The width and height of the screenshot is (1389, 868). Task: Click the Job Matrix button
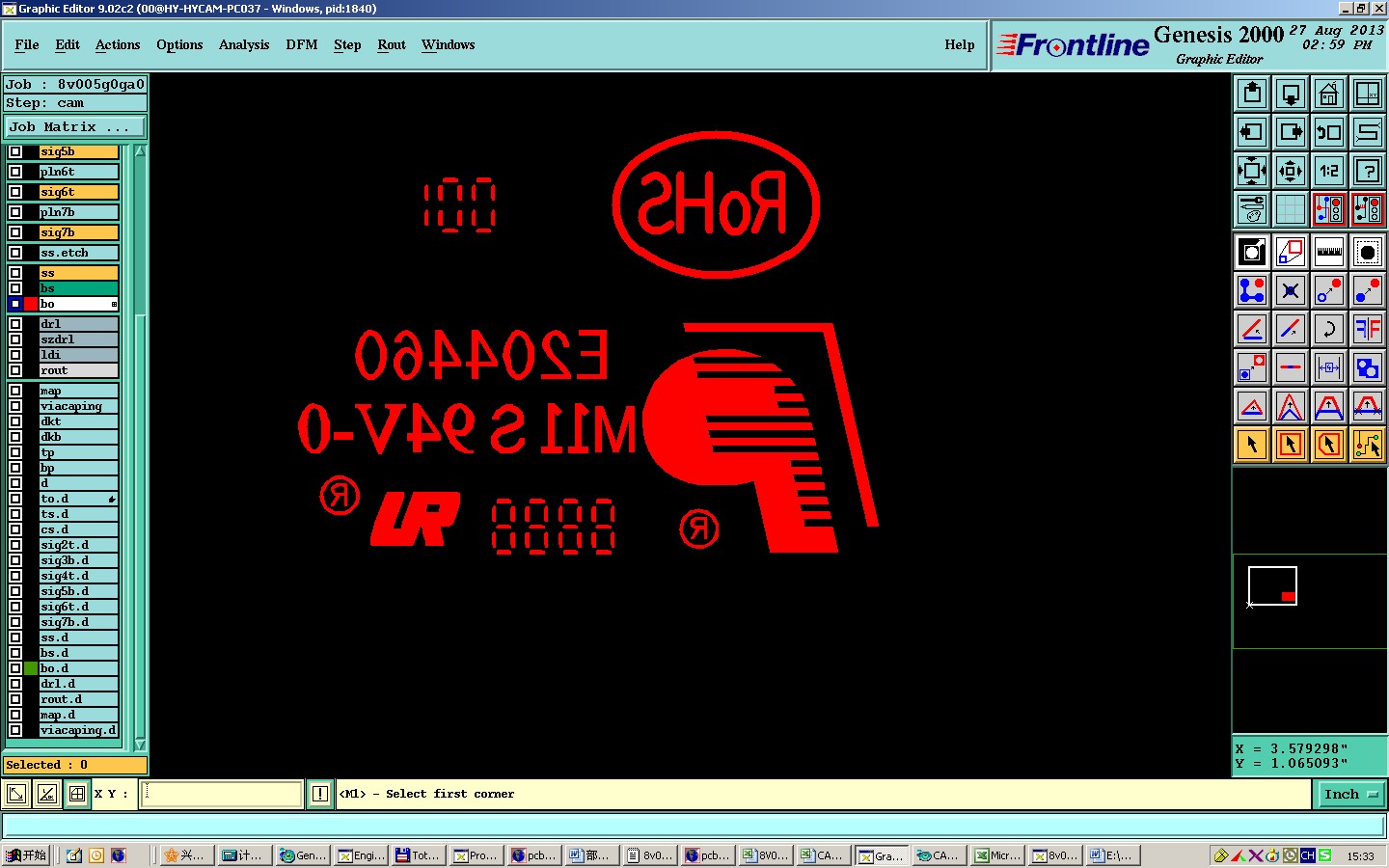point(75,126)
